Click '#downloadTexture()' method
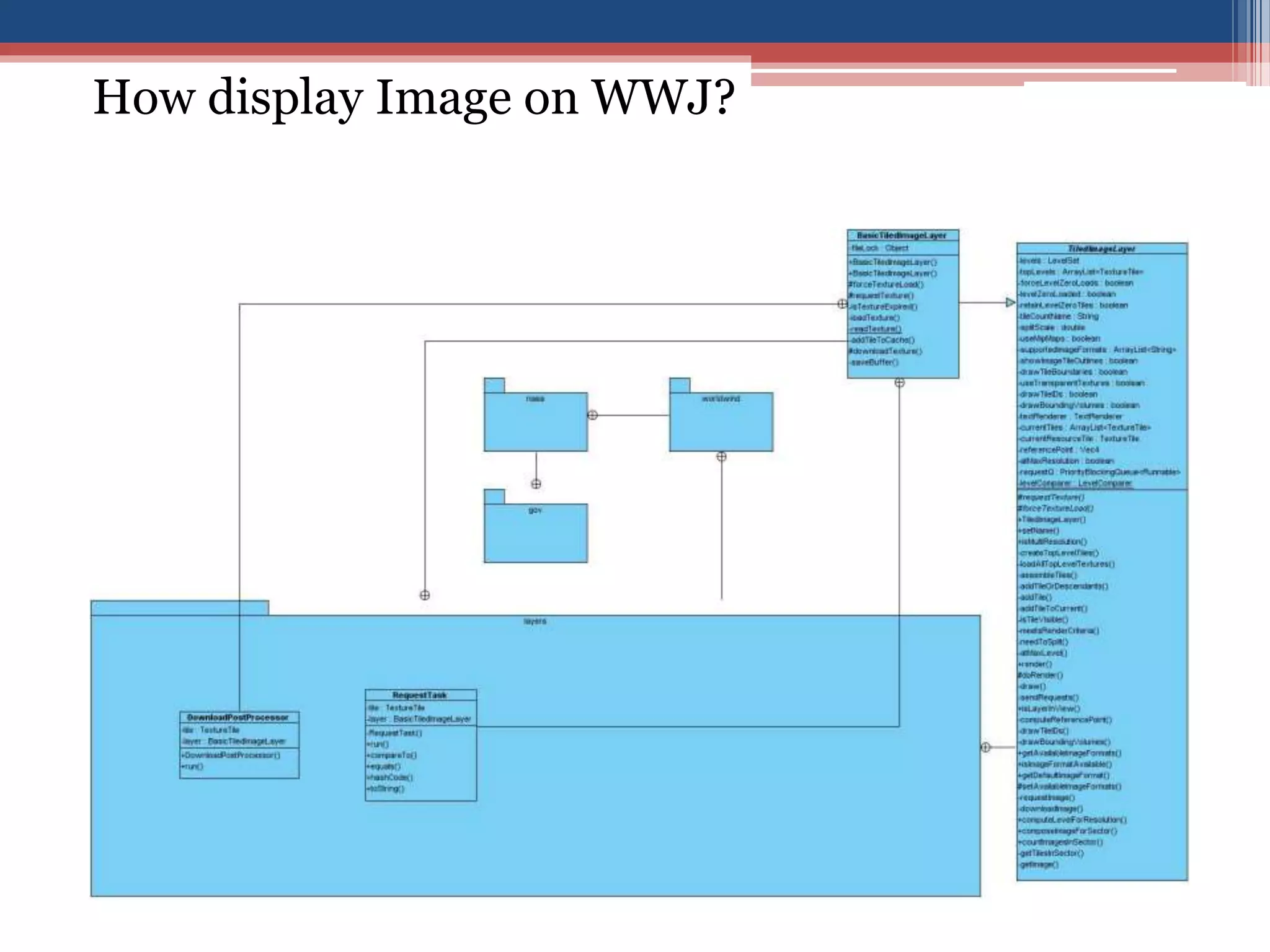This screenshot has height=952, width=1270. (886, 351)
